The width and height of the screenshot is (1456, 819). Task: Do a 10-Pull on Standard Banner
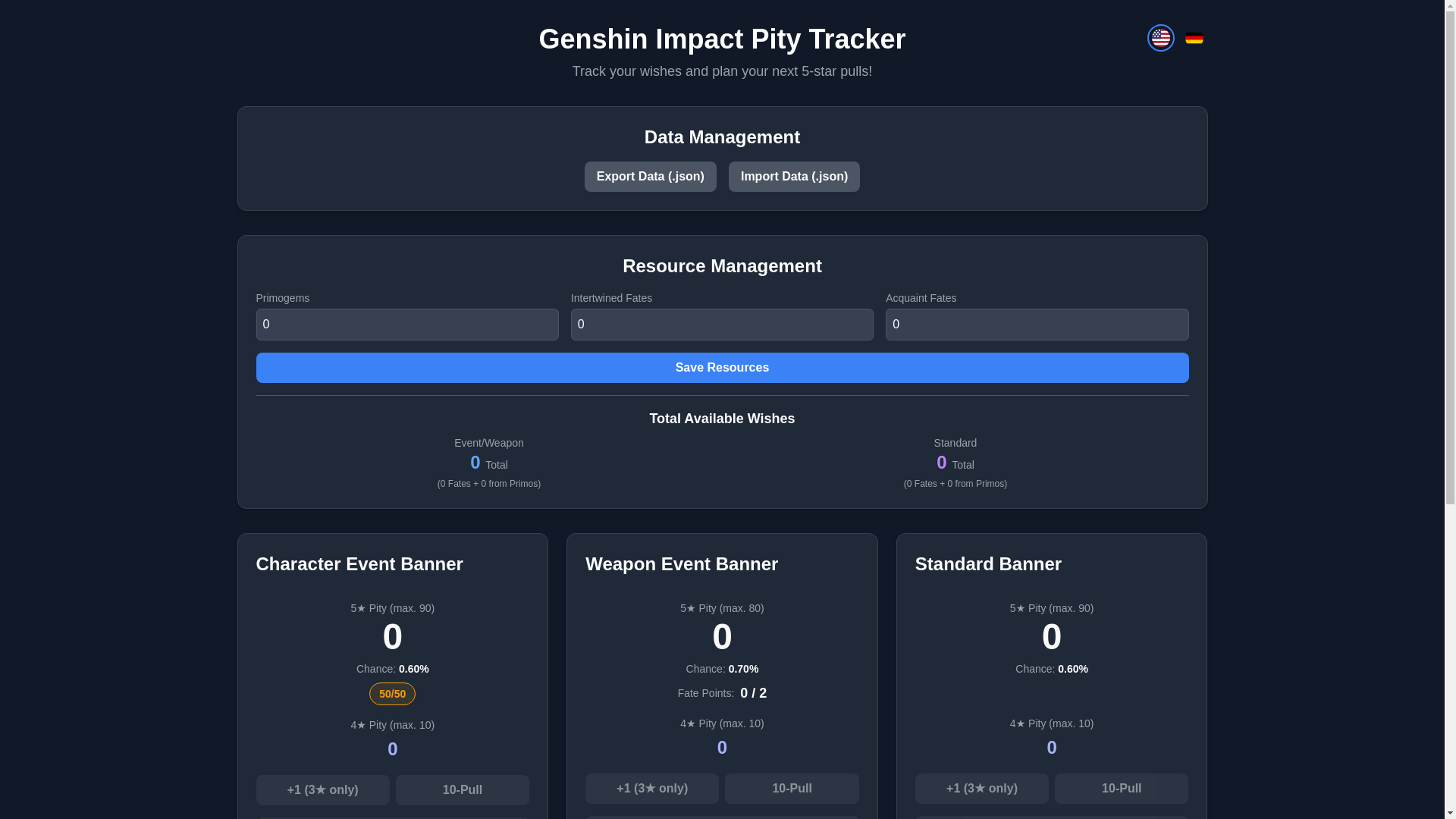coord(1122,789)
